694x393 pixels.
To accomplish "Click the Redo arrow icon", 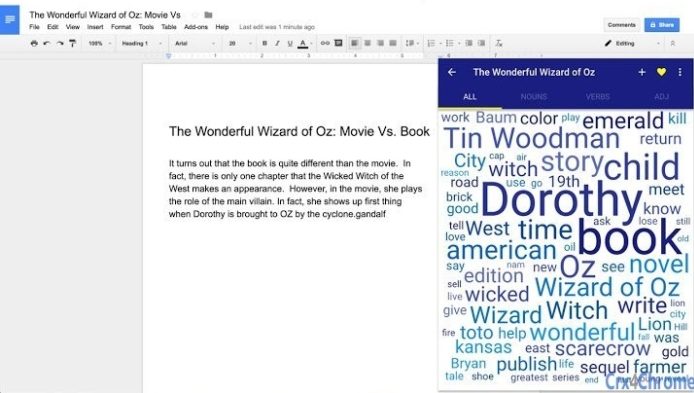I will coord(60,43).
